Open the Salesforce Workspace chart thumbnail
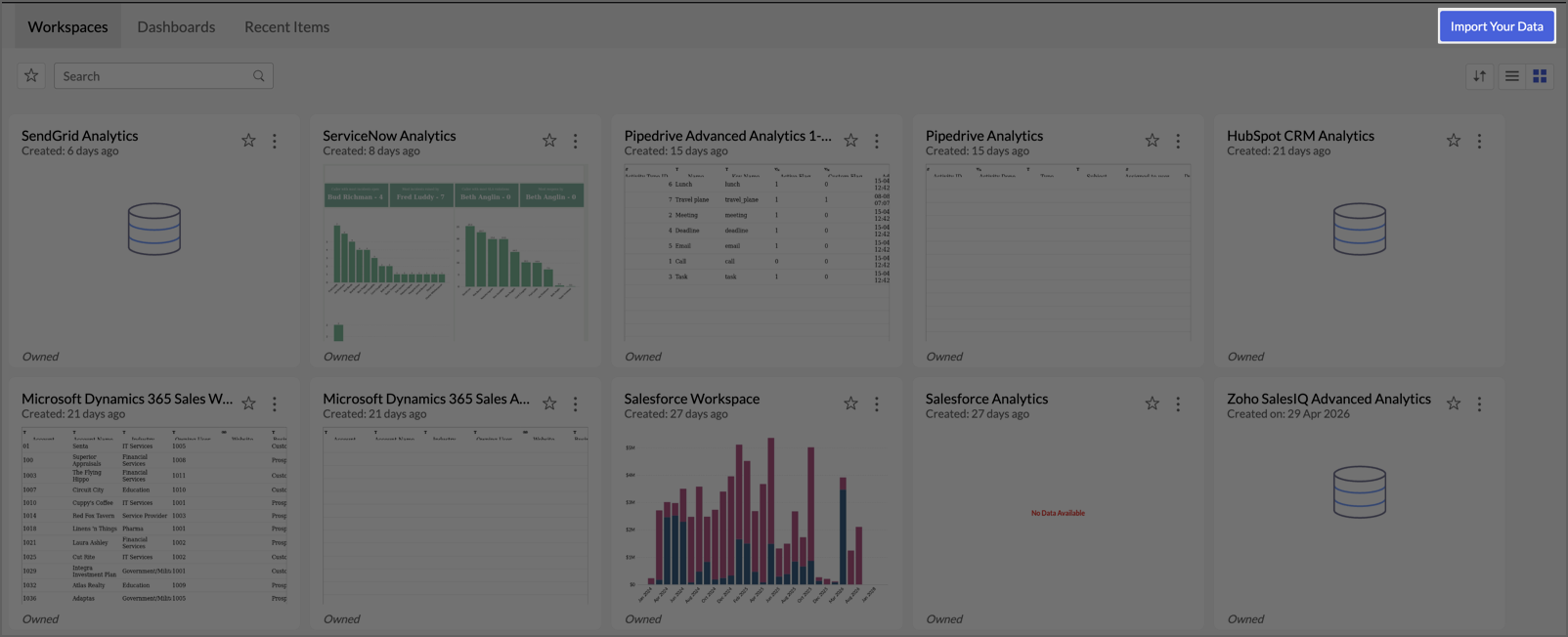The image size is (1568, 637). (x=757, y=519)
